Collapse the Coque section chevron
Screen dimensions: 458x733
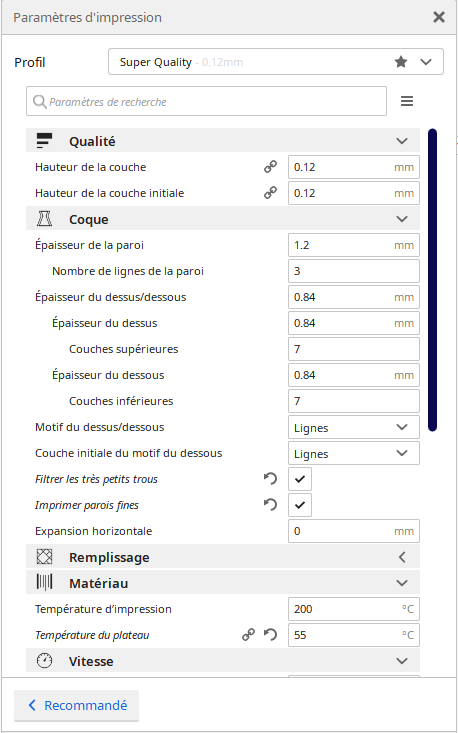(402, 219)
